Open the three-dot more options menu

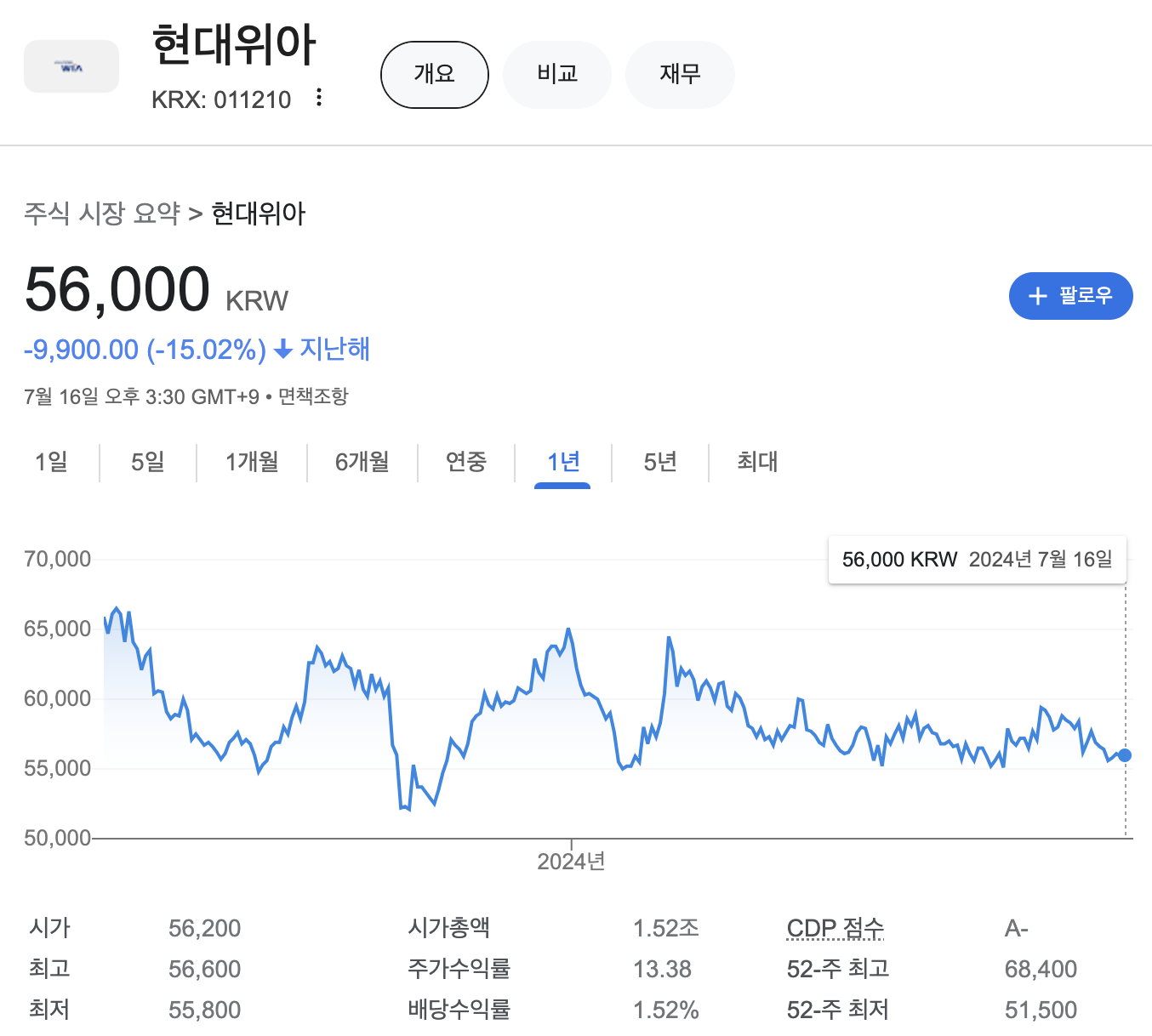pyautogui.click(x=319, y=97)
